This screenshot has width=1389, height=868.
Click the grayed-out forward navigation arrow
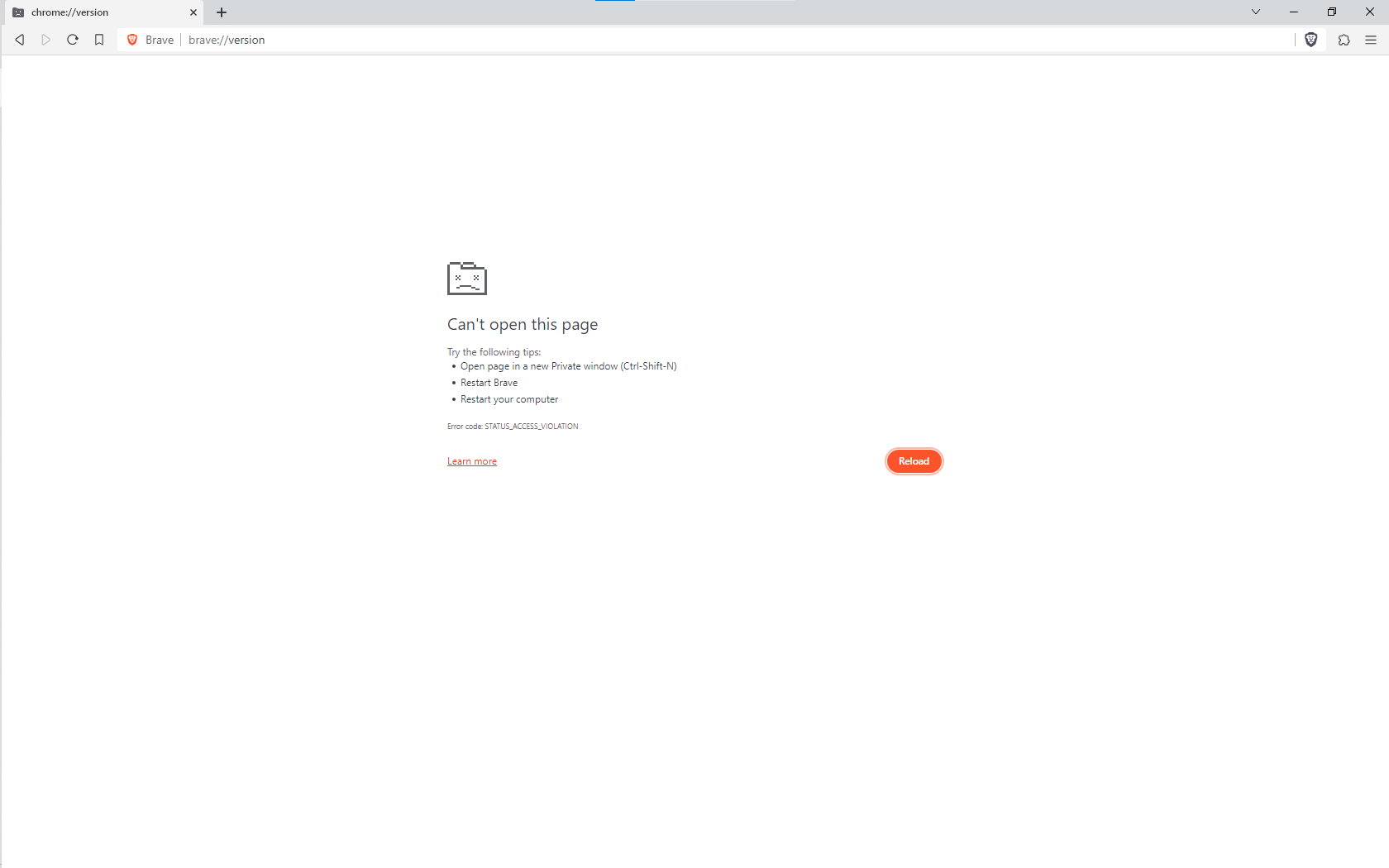[45, 39]
